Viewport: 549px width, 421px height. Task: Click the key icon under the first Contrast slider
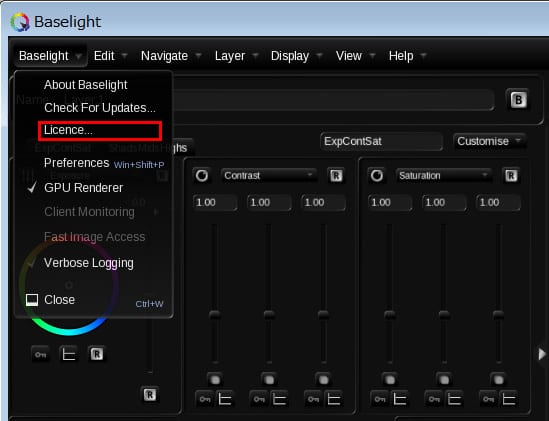click(x=205, y=399)
